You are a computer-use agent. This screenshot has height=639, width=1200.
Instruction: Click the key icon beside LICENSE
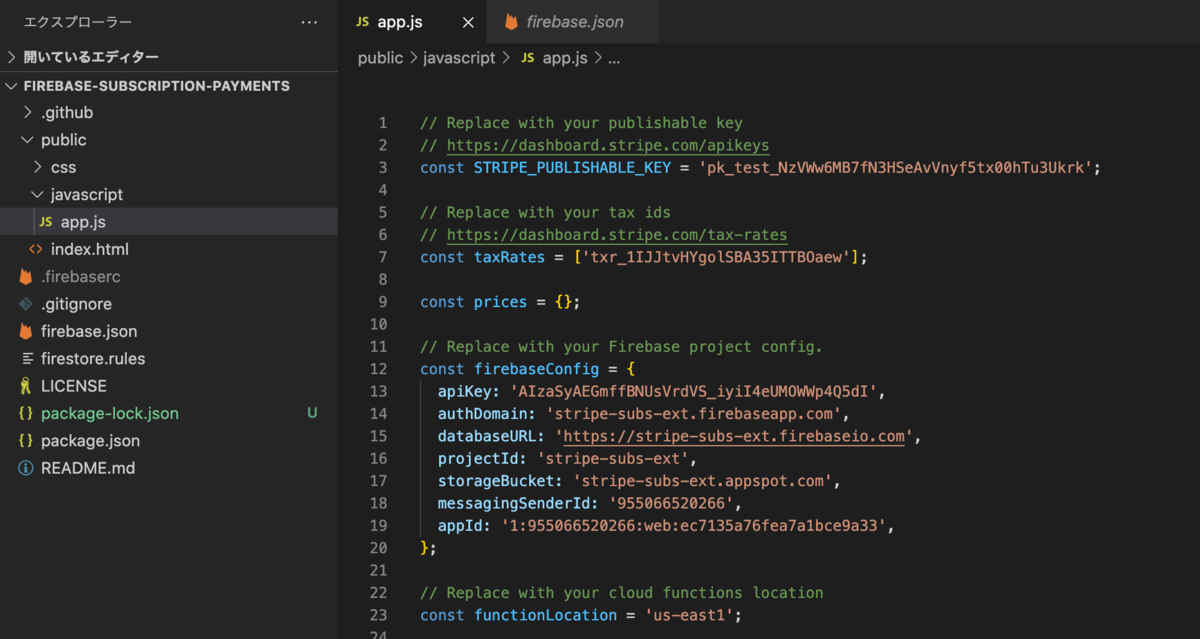(x=25, y=386)
